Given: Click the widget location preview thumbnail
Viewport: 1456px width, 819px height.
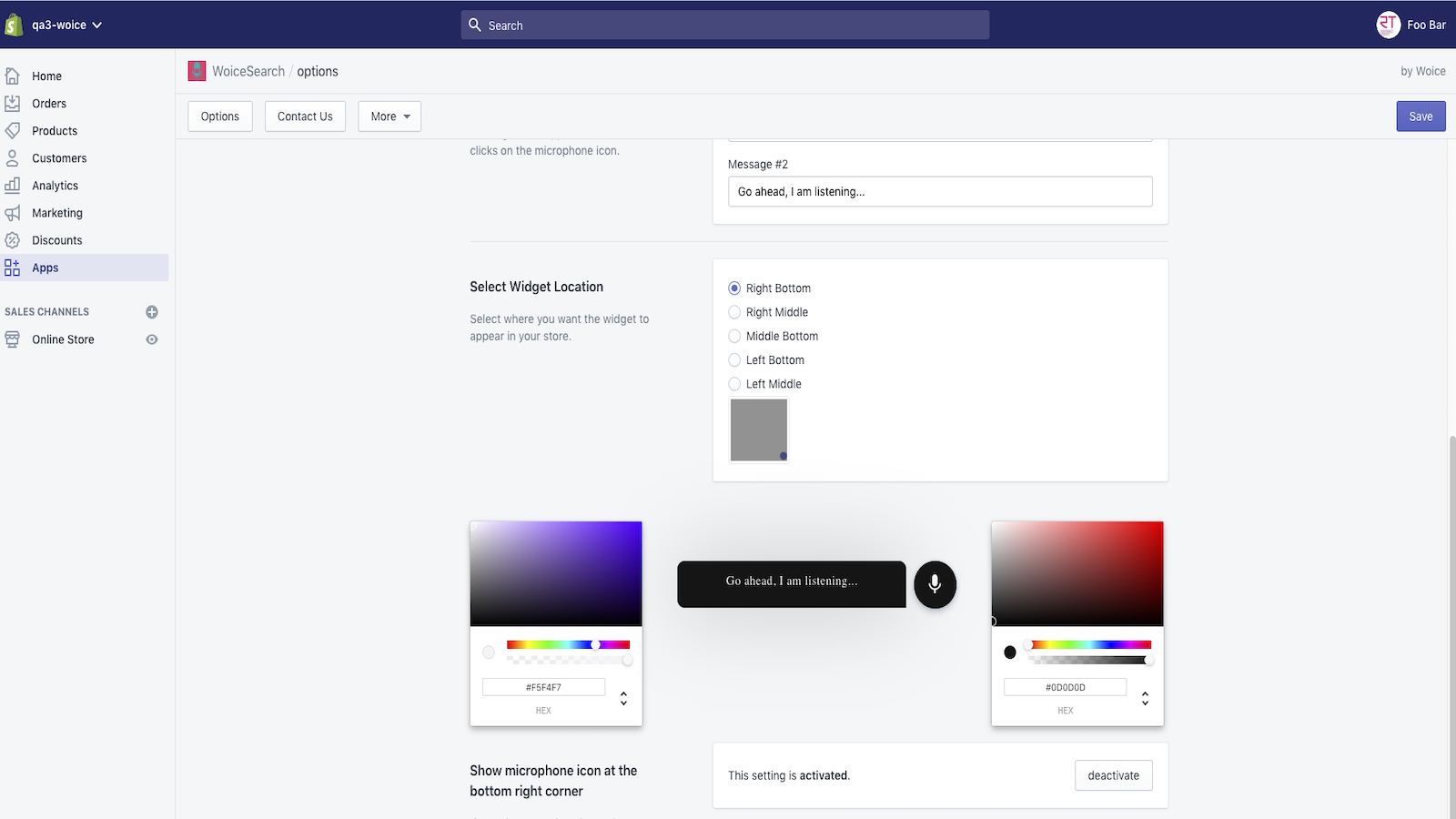Looking at the screenshot, I should coord(759,430).
